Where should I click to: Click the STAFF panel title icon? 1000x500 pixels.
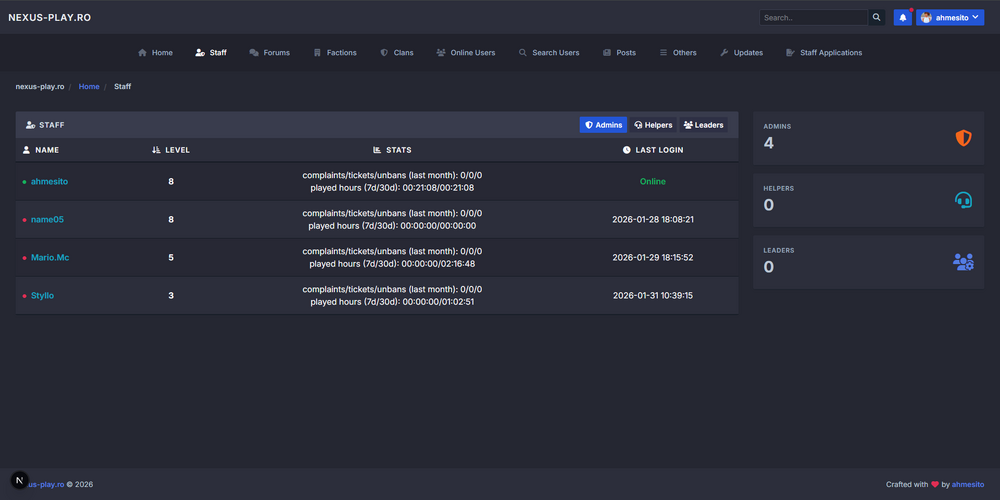point(30,125)
